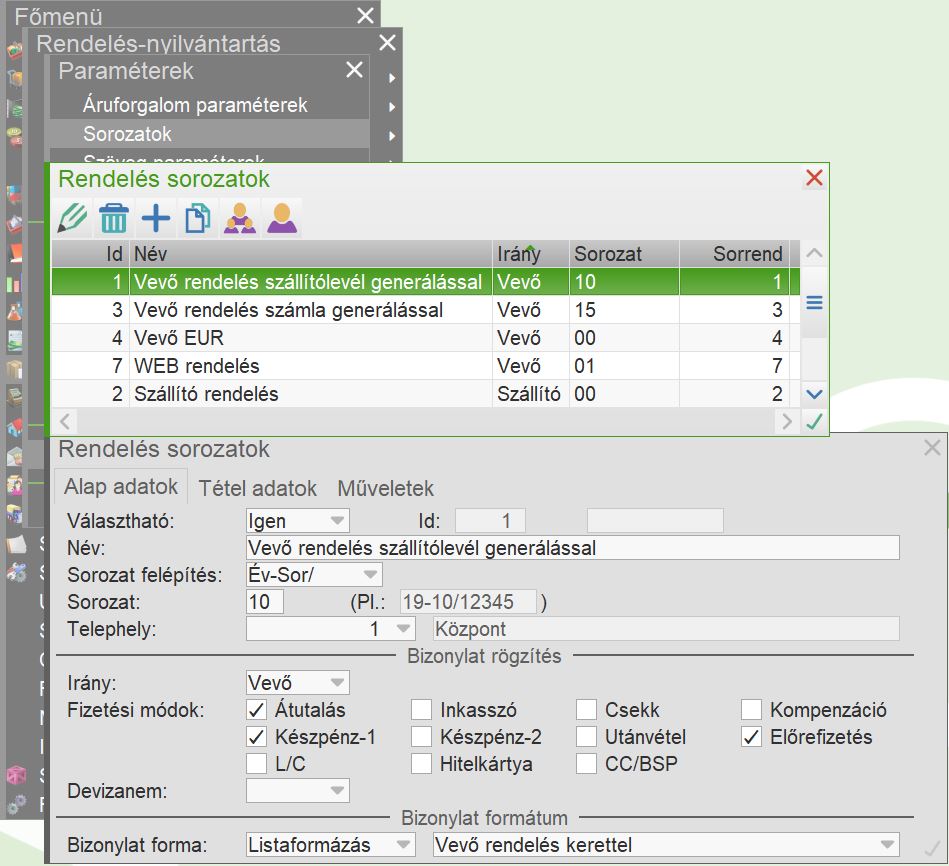Click the Név text field
This screenshot has width=949, height=866.
tap(573, 548)
